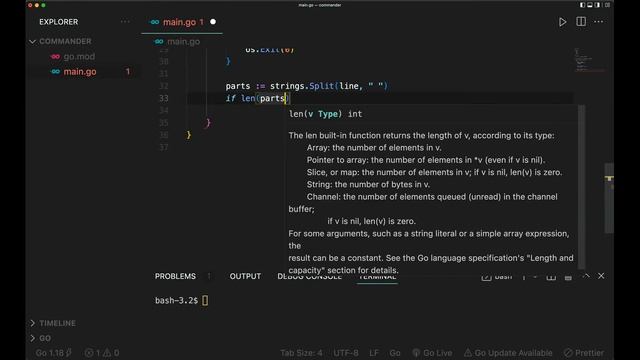Focus the bash-3.2$ terminal prompt
Image resolution: width=640 pixels, height=360 pixels.
(176, 300)
